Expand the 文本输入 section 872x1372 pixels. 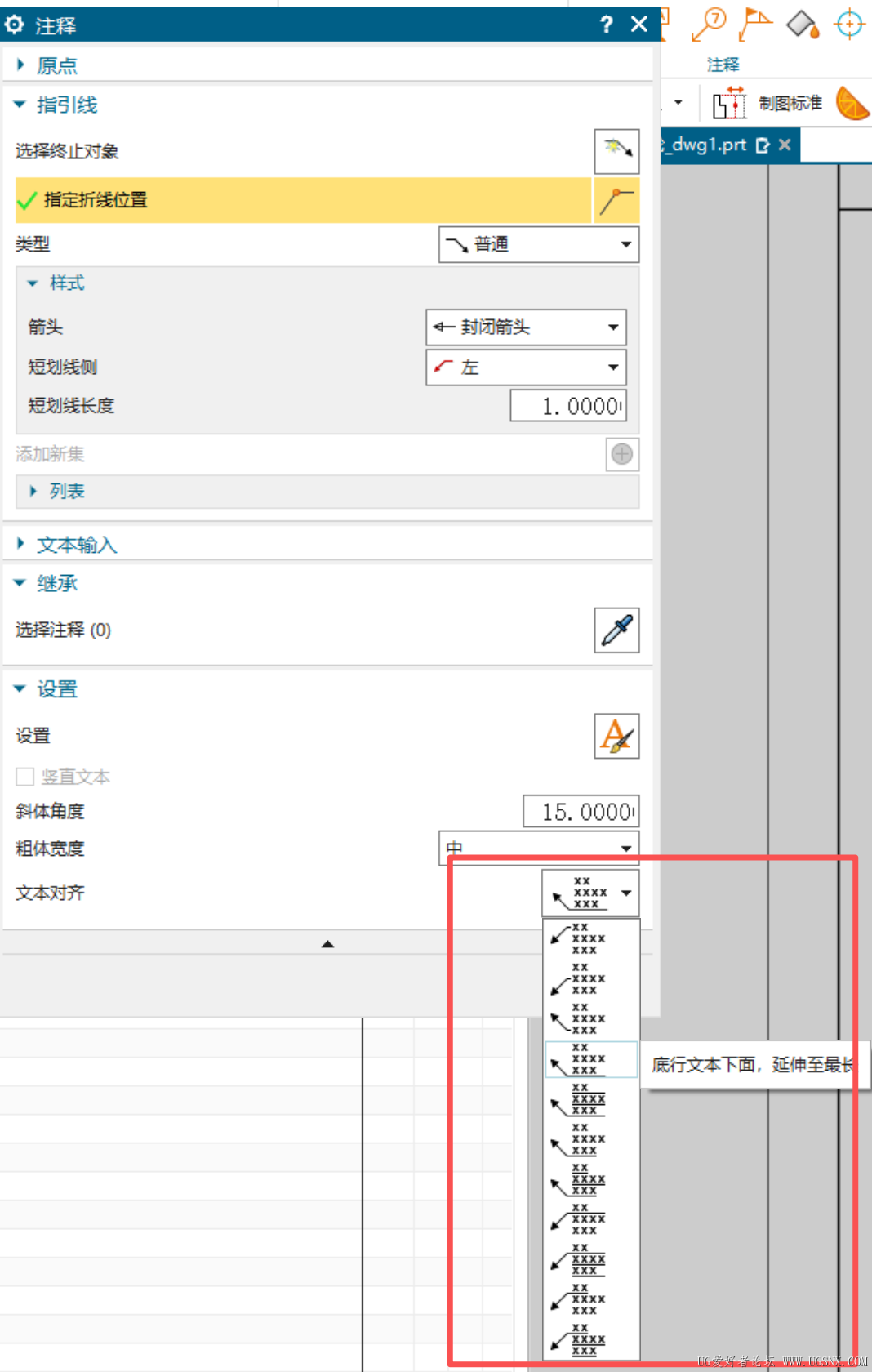67,545
